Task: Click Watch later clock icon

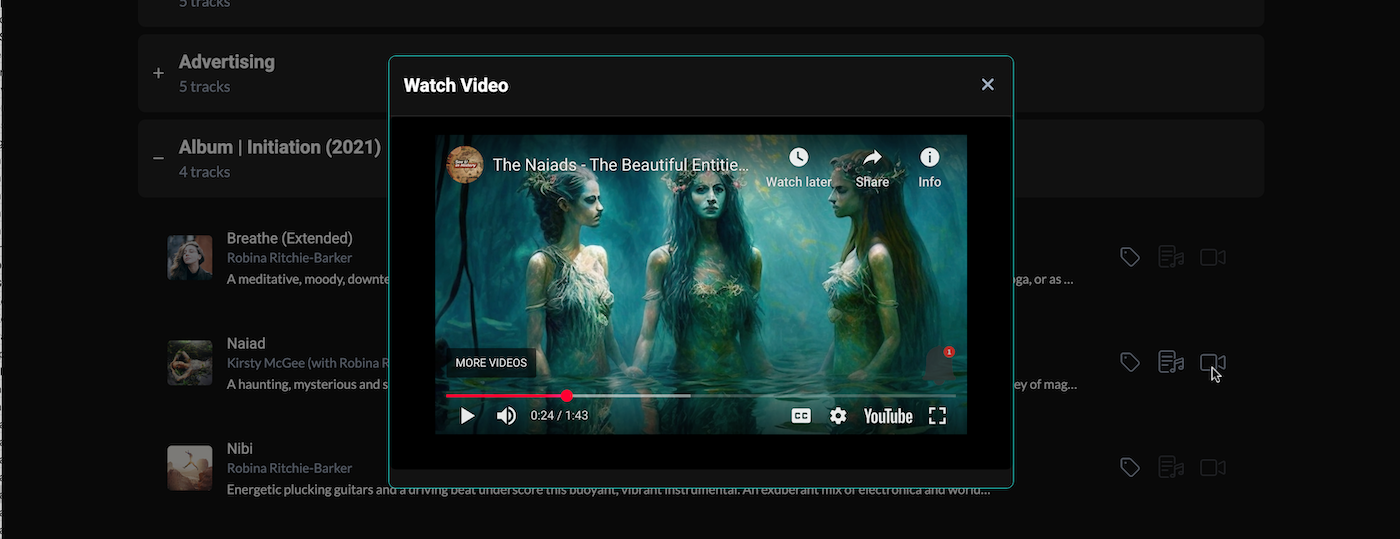Action: click(798, 158)
